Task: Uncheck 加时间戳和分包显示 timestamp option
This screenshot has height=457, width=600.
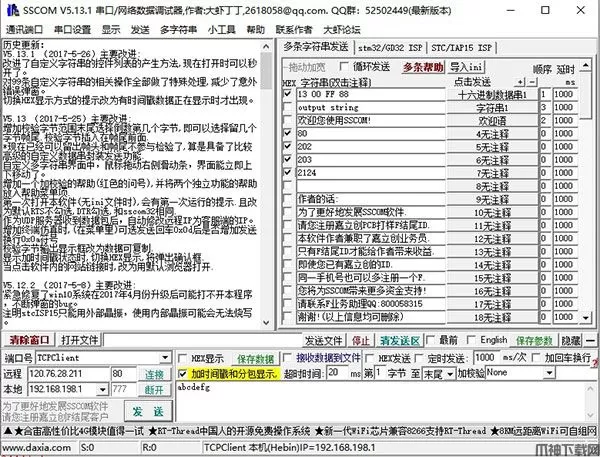Action: coord(183,373)
